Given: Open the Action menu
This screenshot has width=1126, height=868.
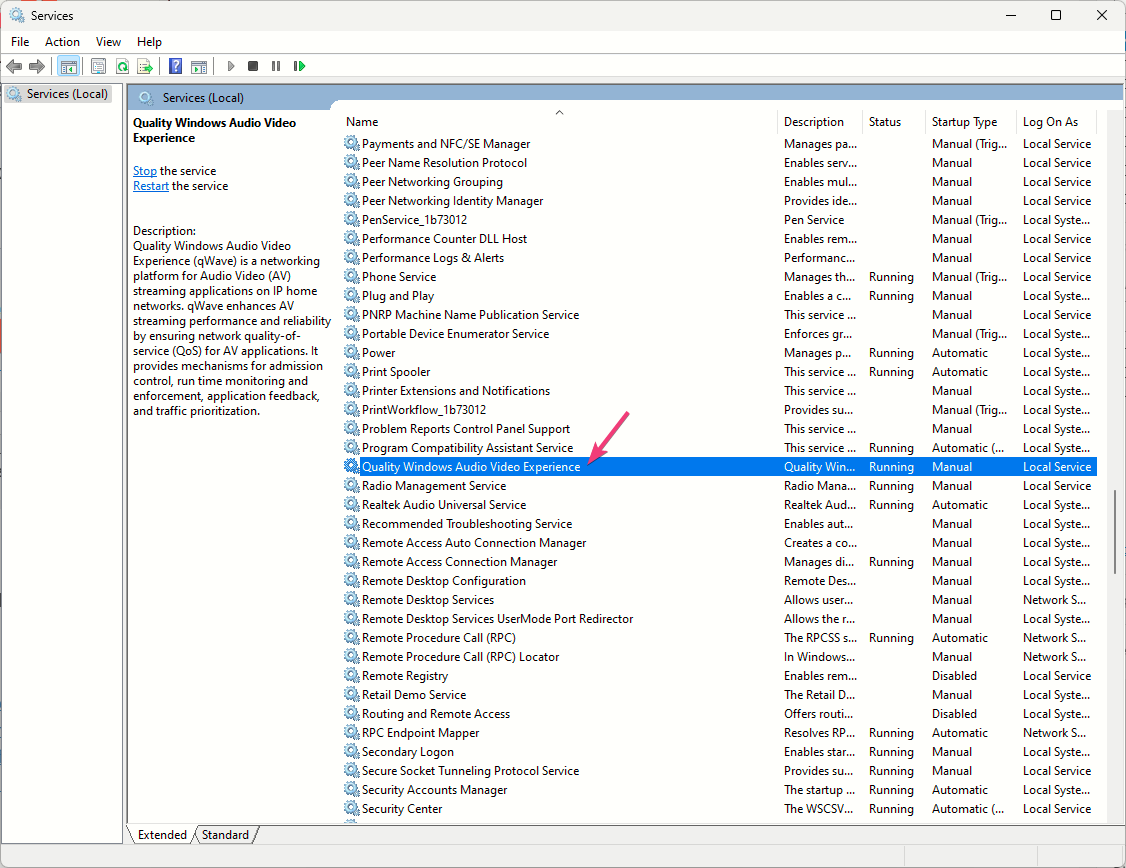Looking at the screenshot, I should coord(62,42).
